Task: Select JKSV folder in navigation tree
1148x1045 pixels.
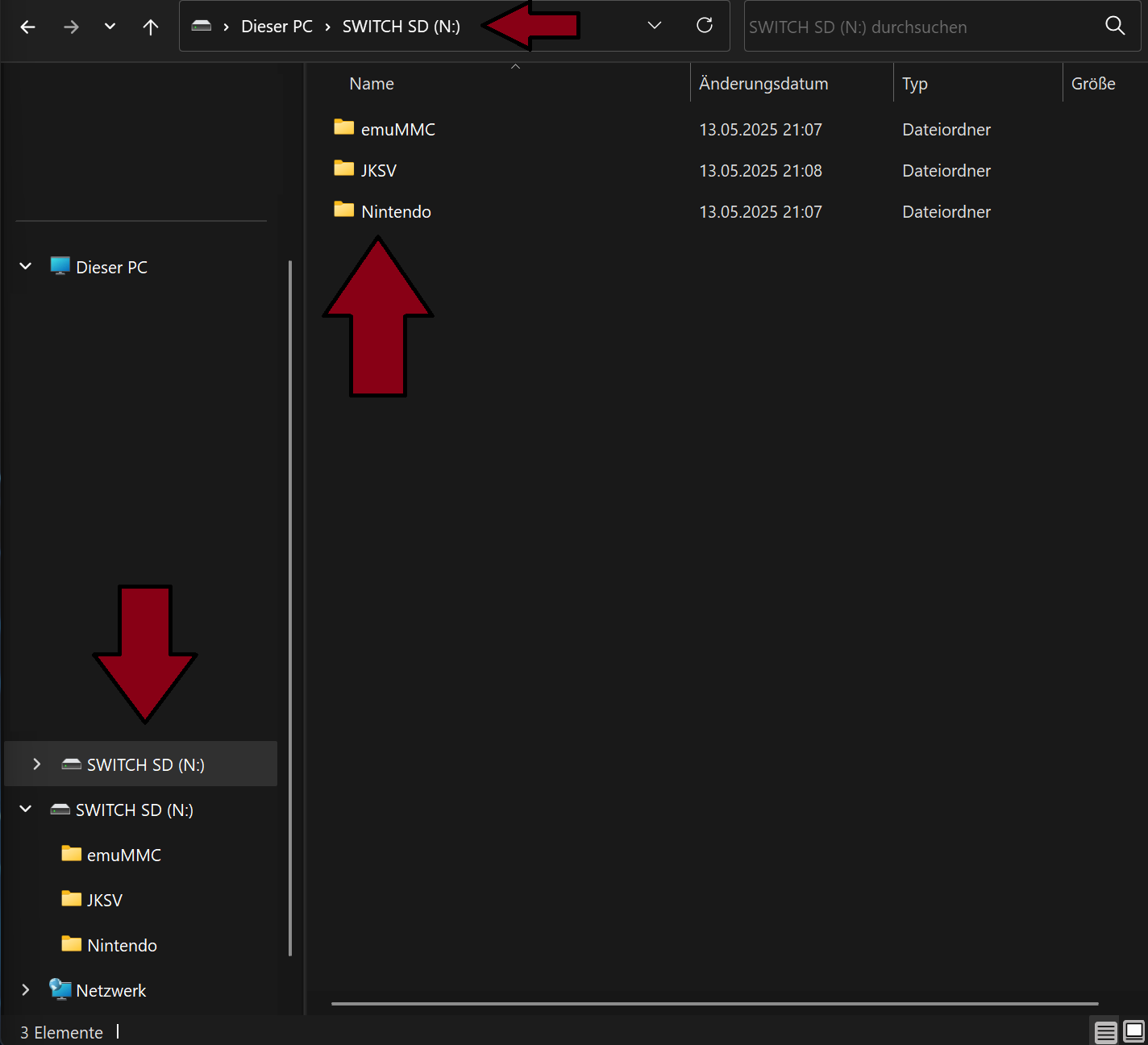Action: 104,900
